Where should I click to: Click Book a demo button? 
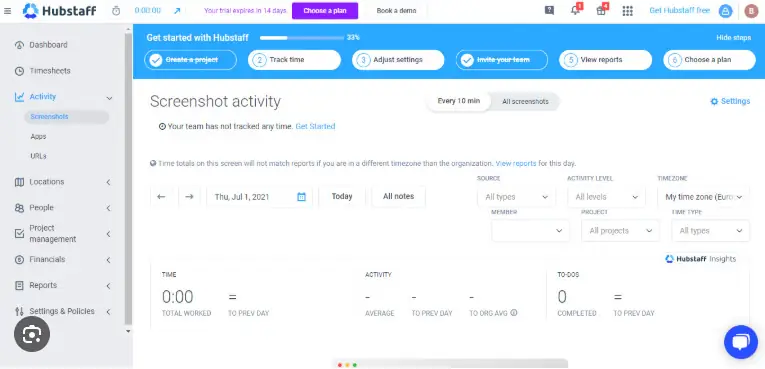(x=396, y=11)
